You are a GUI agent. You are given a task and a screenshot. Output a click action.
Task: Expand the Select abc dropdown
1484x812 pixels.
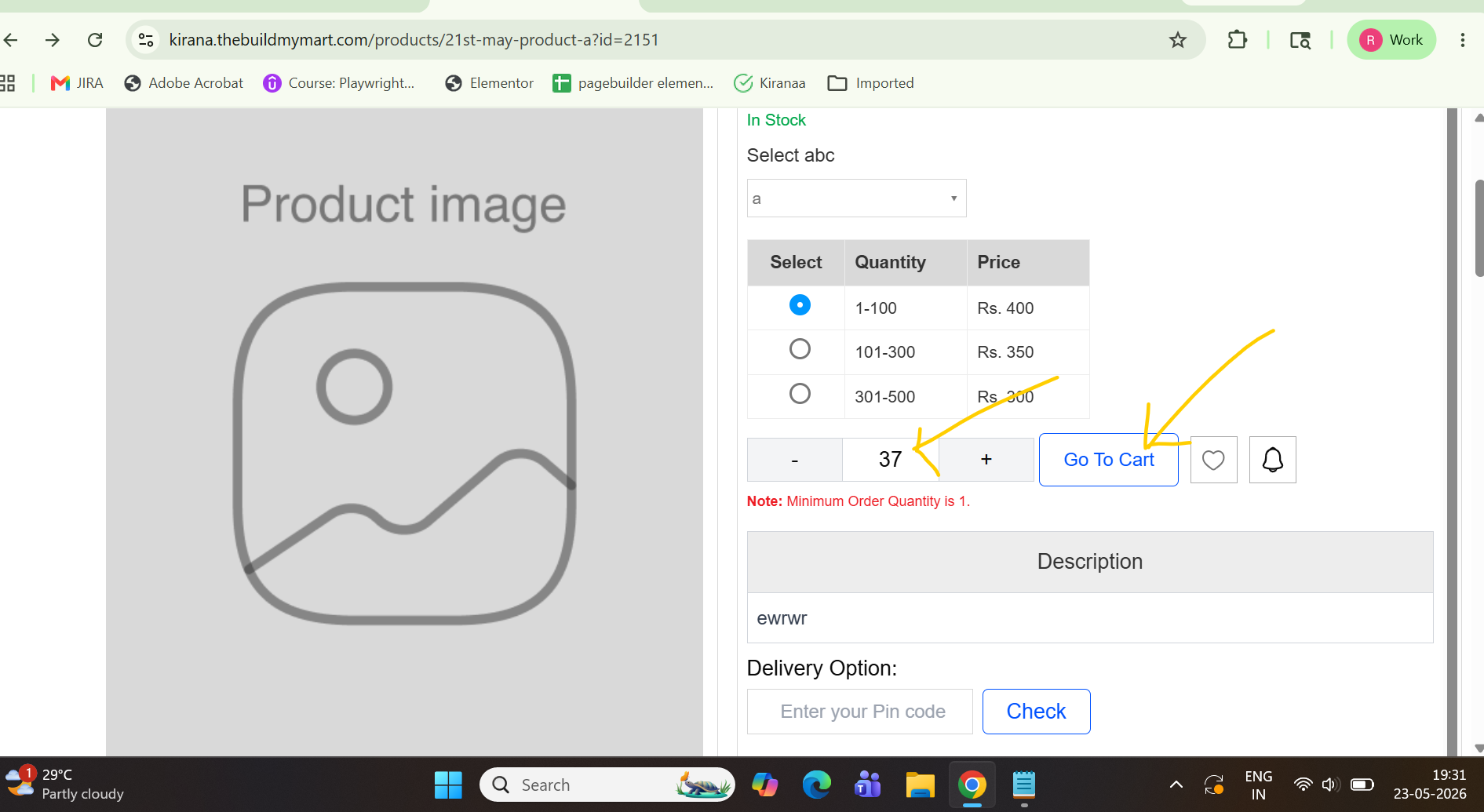pyautogui.click(x=856, y=198)
